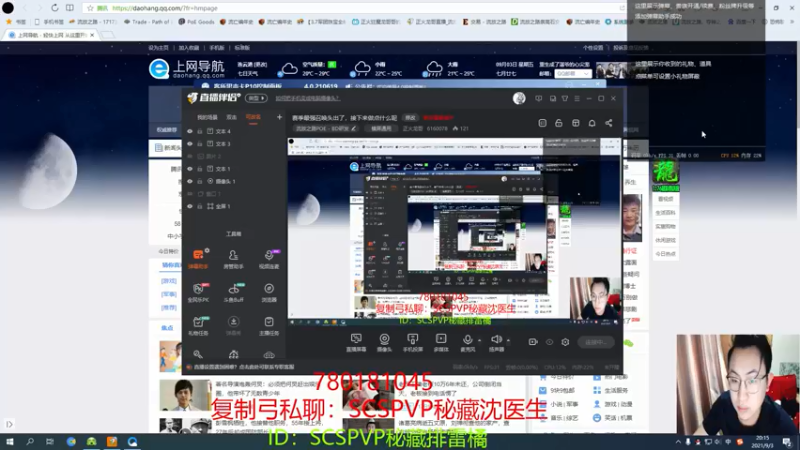Open the notification bell in stream header
The image size is (800, 450).
(592, 123)
